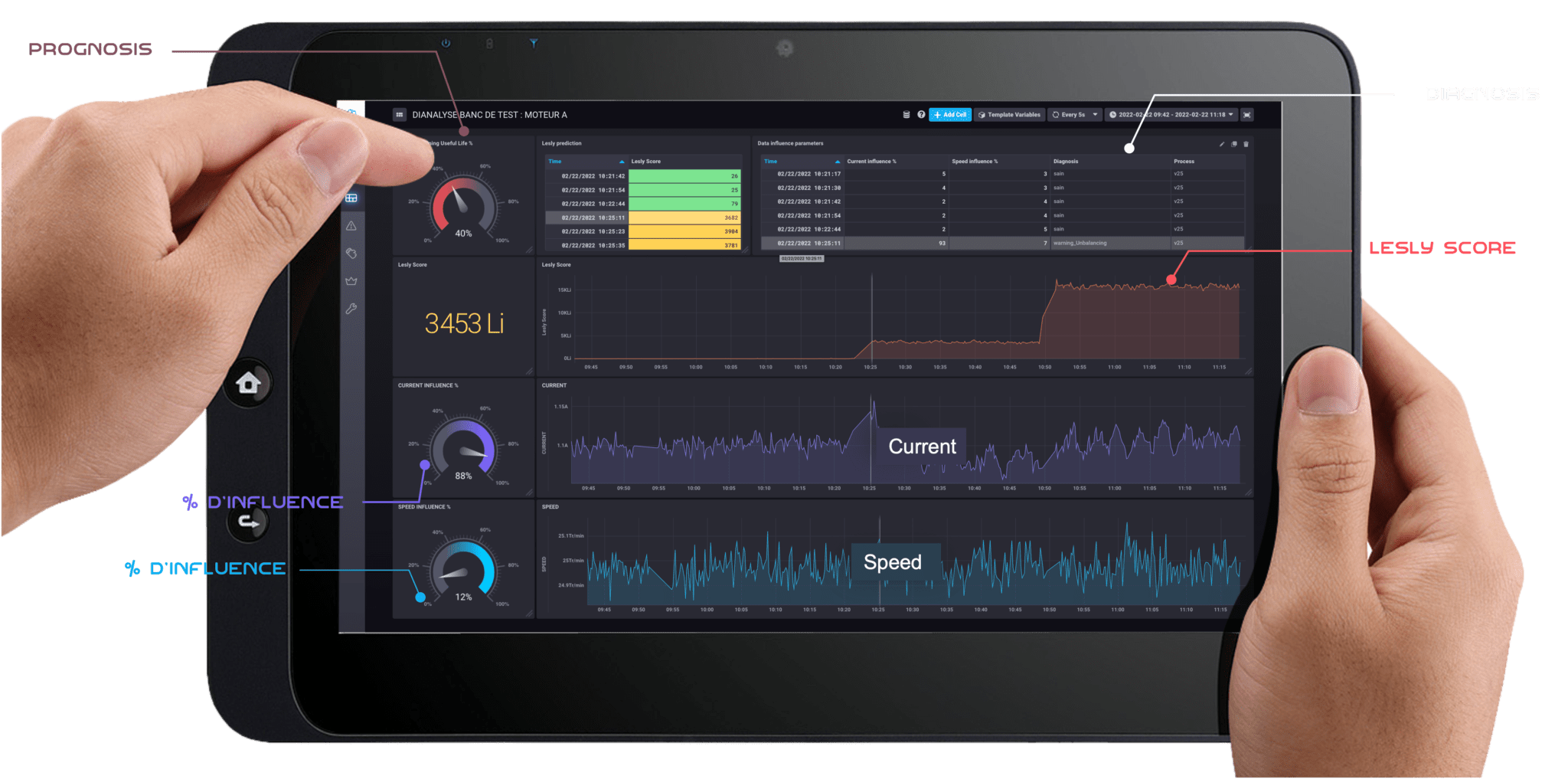
Task: Open the Alerting triangle icon in sidebar
Action: (x=351, y=226)
